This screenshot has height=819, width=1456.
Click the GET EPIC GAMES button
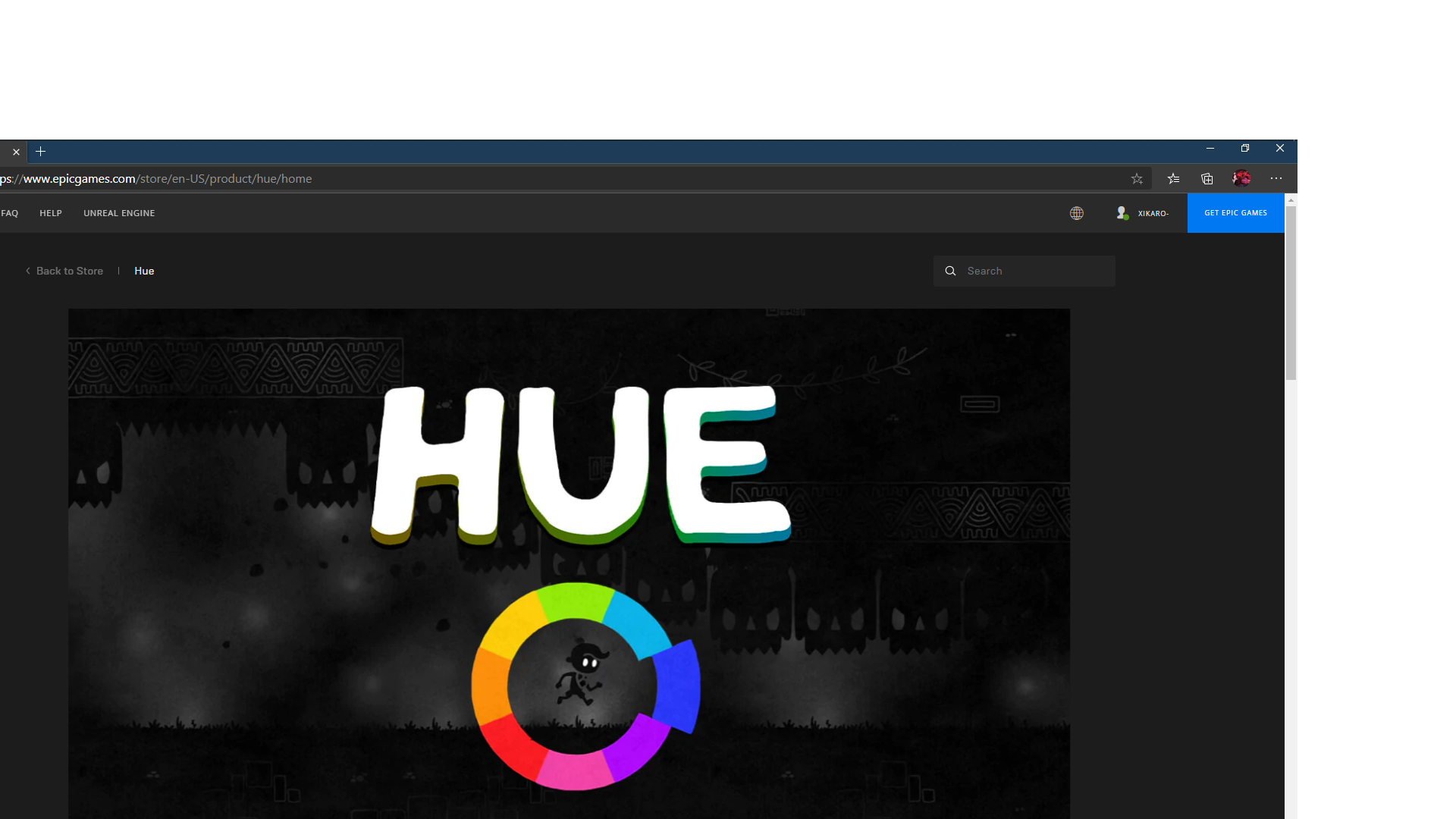(1236, 213)
